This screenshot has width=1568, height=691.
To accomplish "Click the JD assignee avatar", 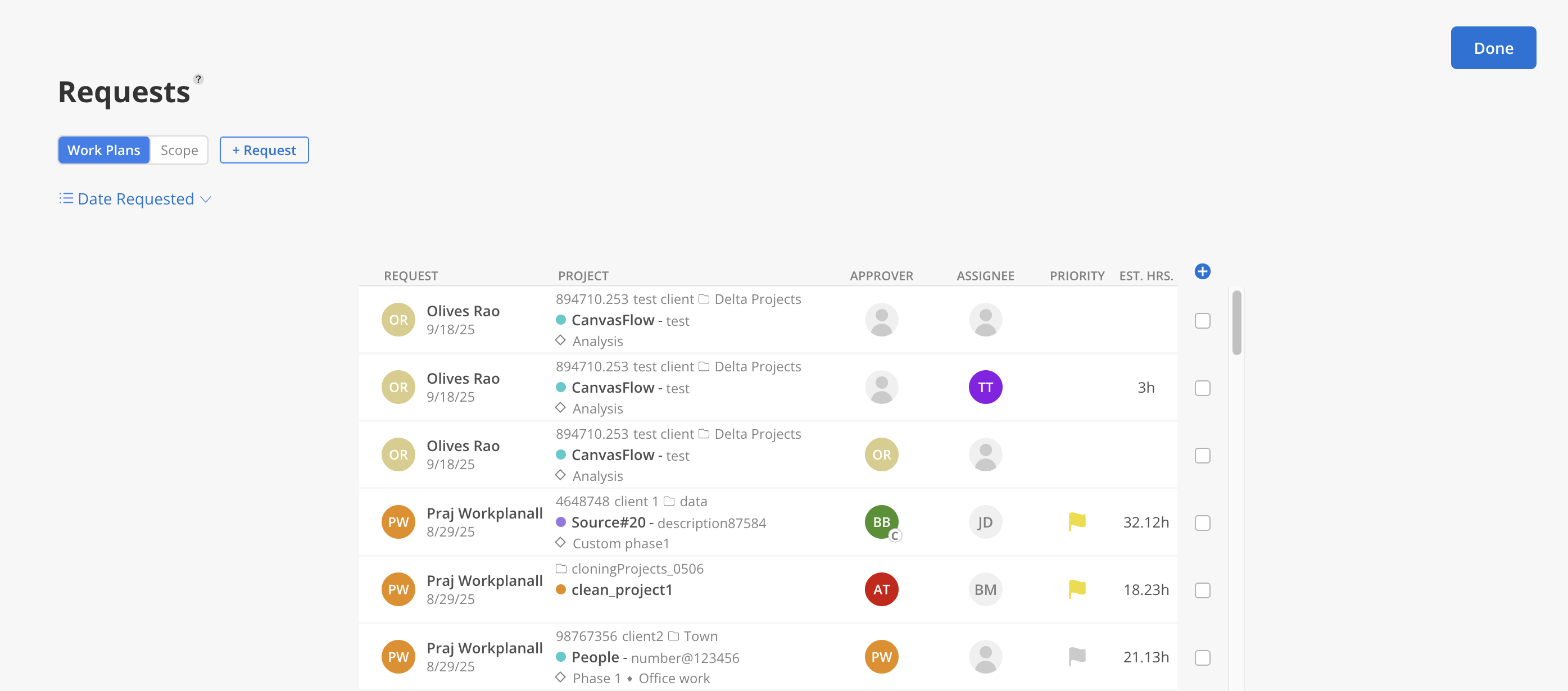I will point(985,522).
